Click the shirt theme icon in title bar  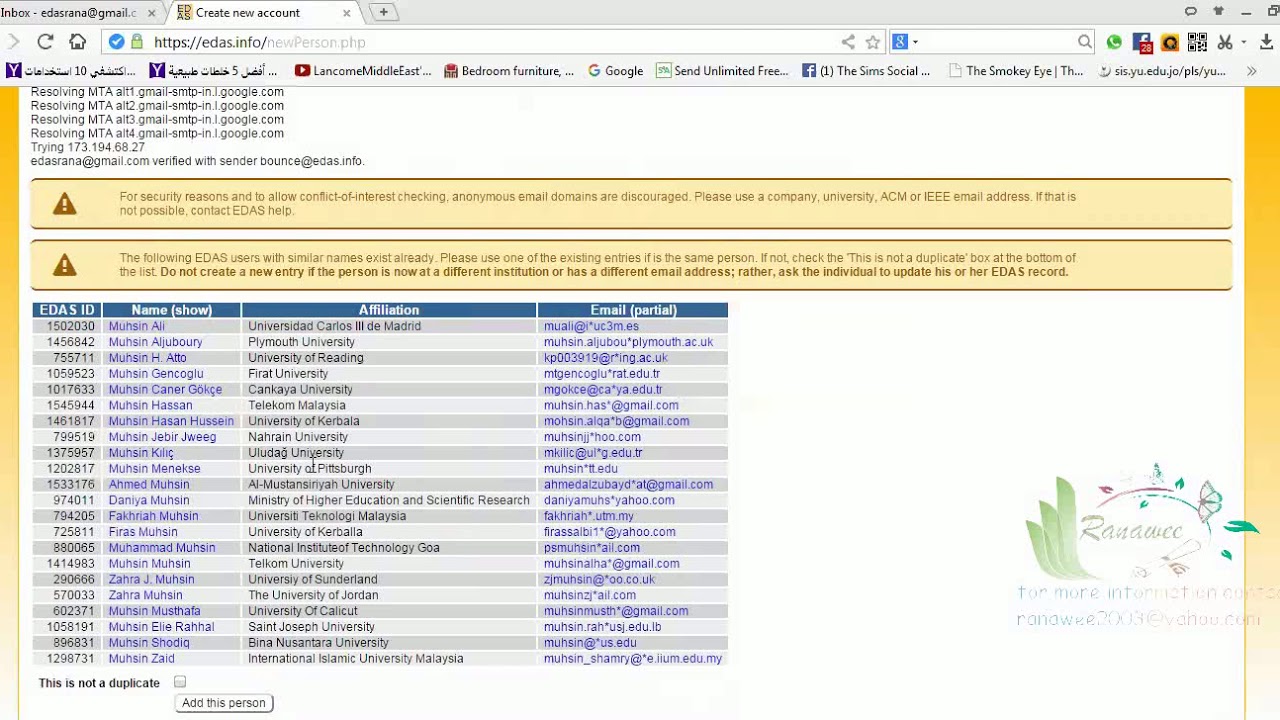1218,12
